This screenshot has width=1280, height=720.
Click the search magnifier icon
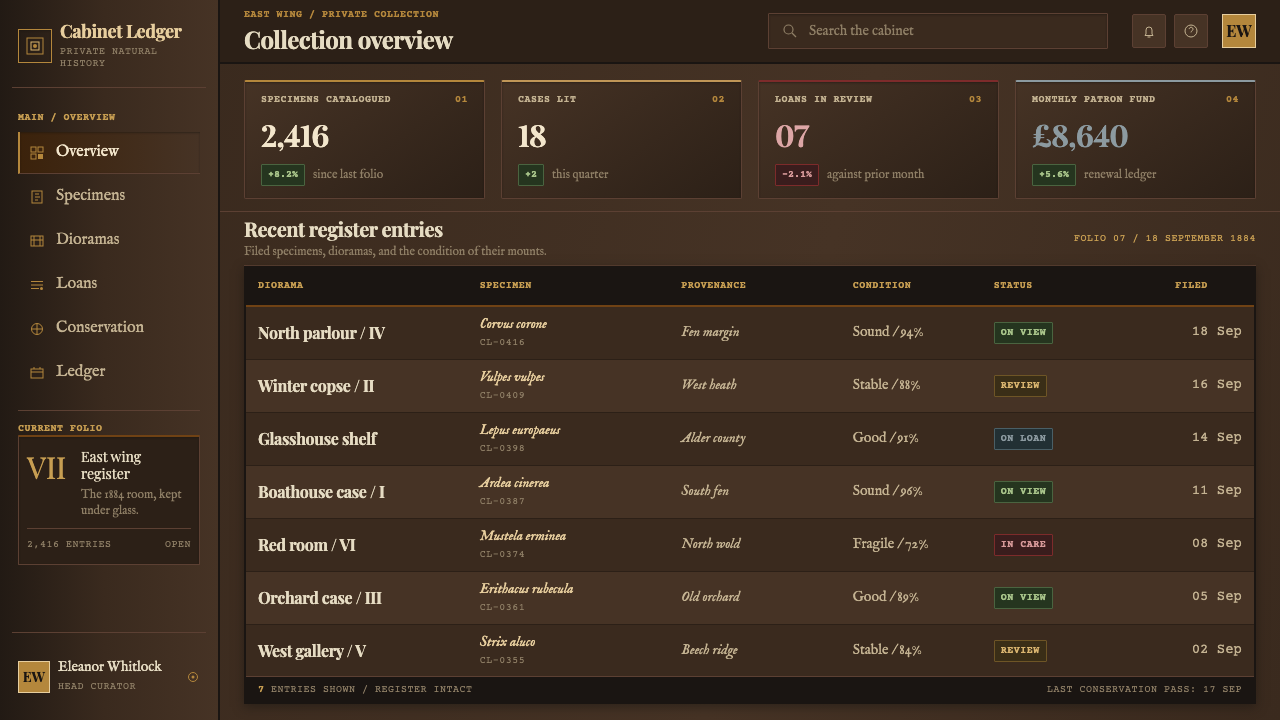pos(790,31)
